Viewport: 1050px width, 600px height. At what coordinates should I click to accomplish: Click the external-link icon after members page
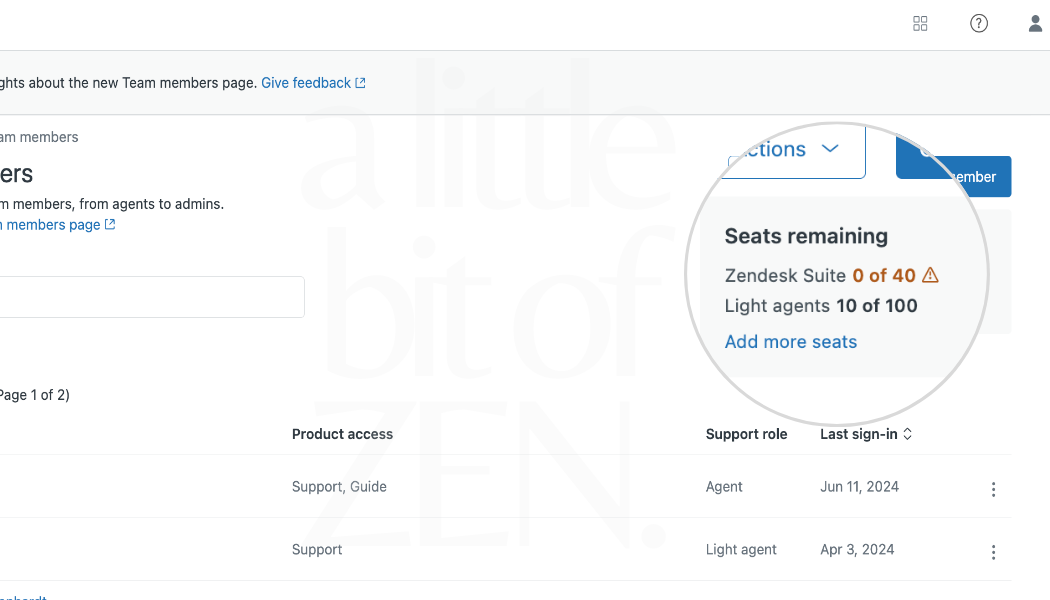(x=110, y=225)
